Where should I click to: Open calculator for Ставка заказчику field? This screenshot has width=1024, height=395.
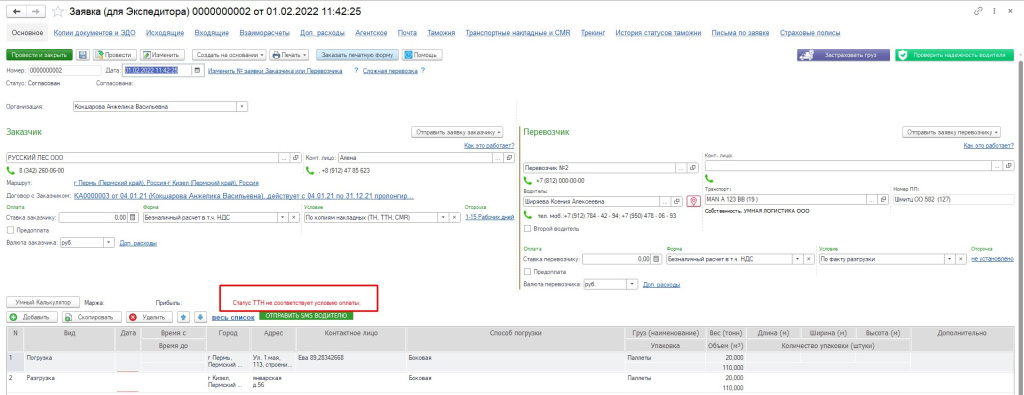(133, 217)
